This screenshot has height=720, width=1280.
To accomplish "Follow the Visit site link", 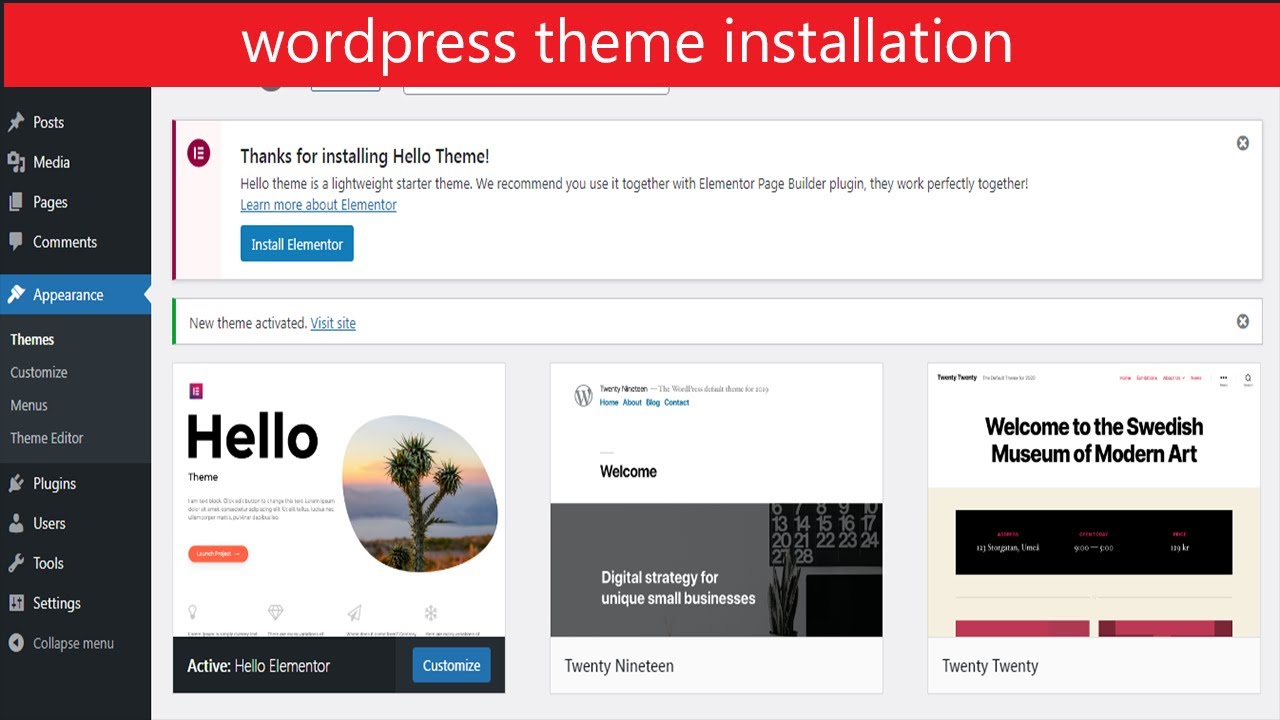I will pyautogui.click(x=333, y=323).
